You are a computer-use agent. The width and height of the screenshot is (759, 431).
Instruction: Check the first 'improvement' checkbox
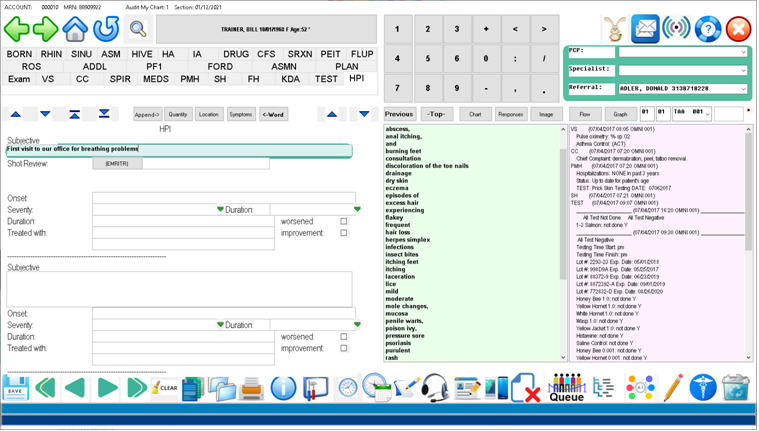pyautogui.click(x=344, y=233)
